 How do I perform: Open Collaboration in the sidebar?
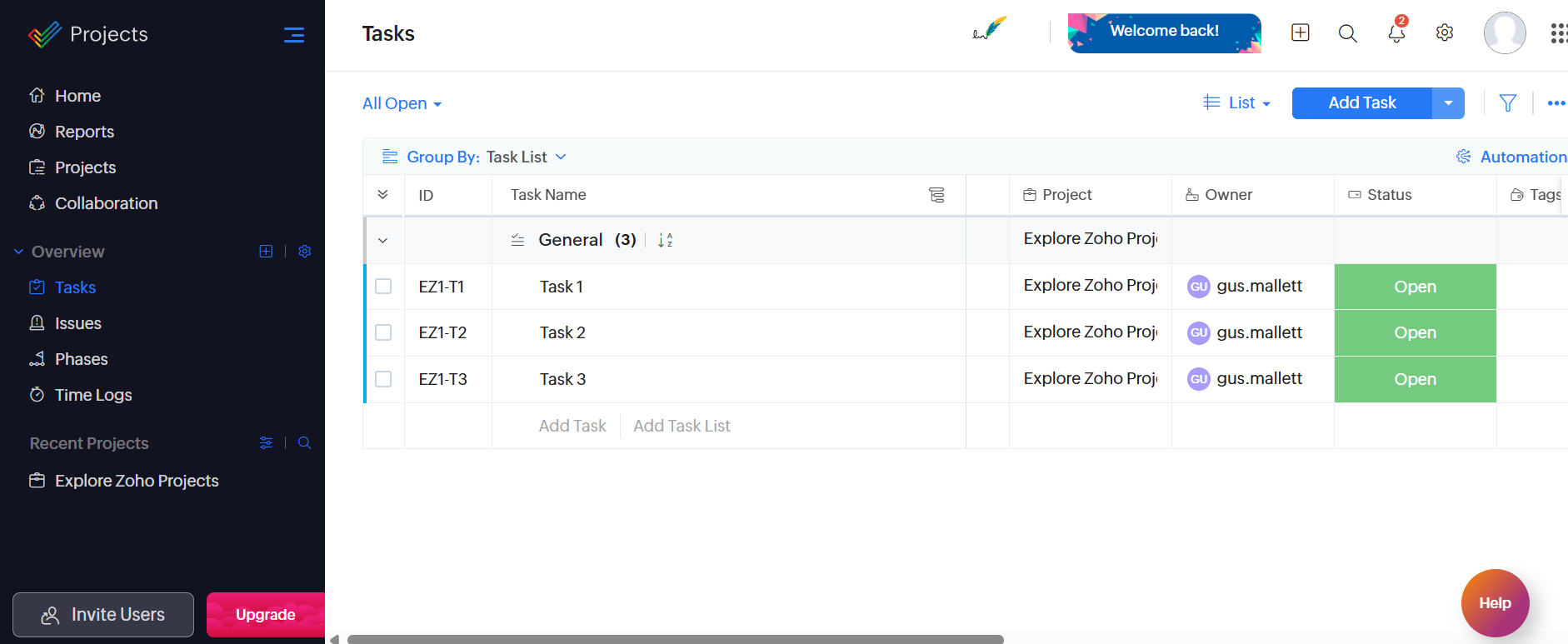106,203
